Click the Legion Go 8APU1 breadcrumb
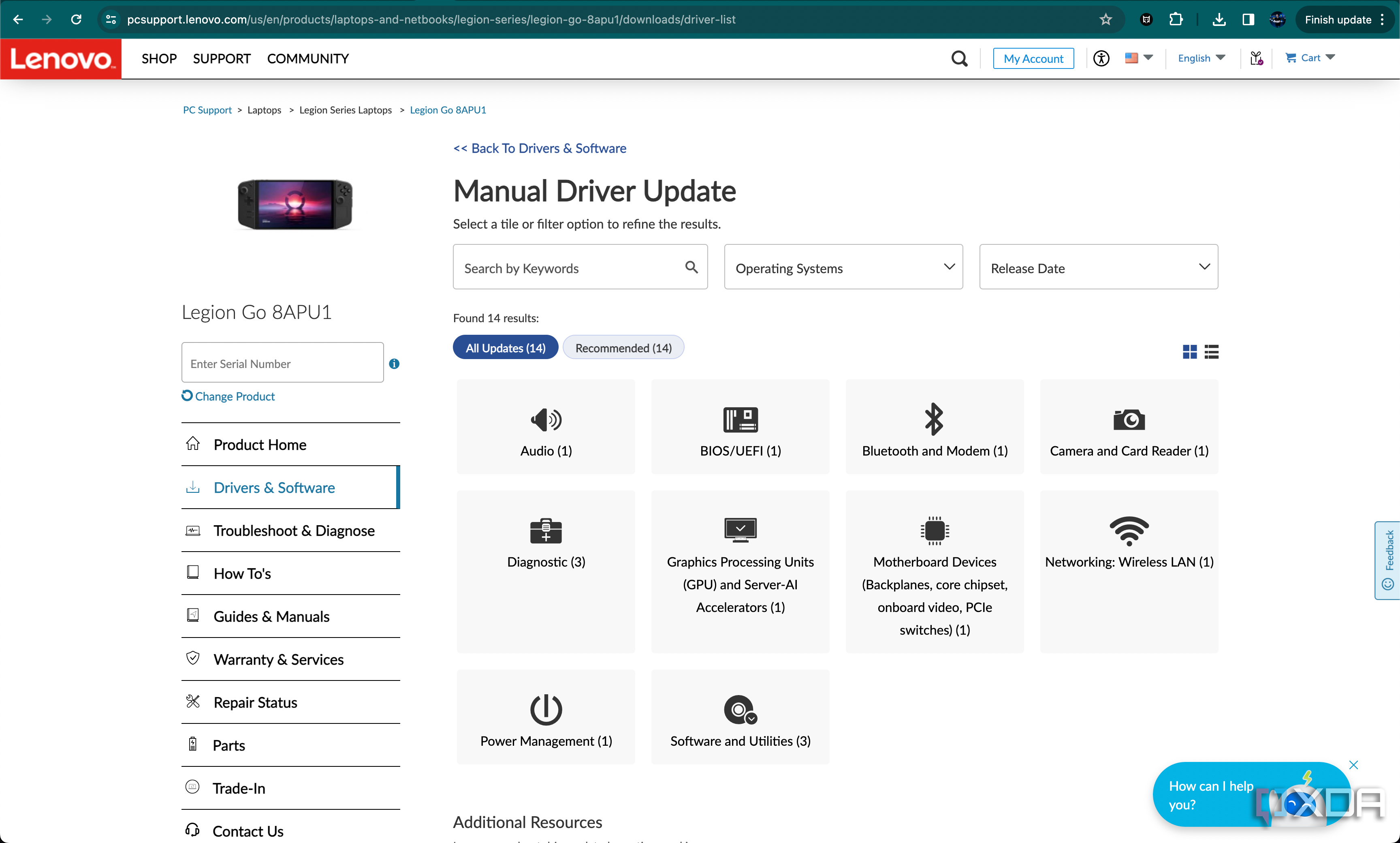Viewport: 1400px width, 843px height. (448, 110)
